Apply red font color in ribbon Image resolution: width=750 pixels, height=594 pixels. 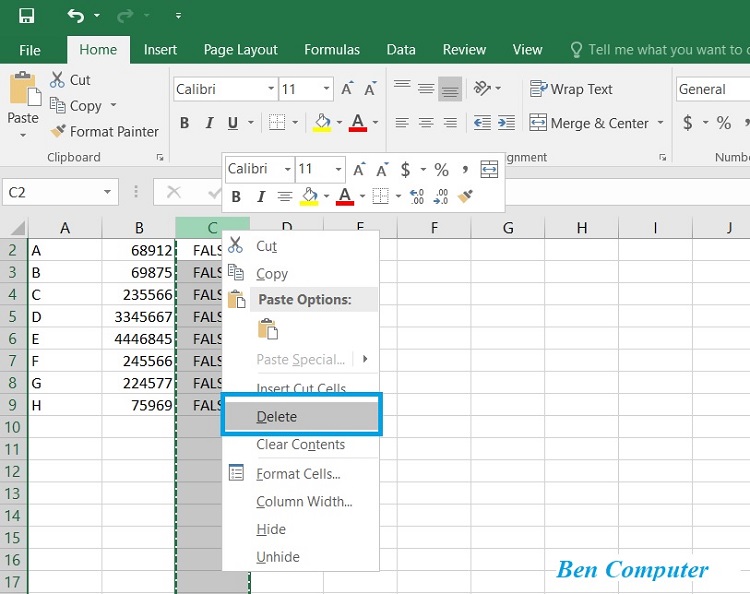tap(358, 123)
